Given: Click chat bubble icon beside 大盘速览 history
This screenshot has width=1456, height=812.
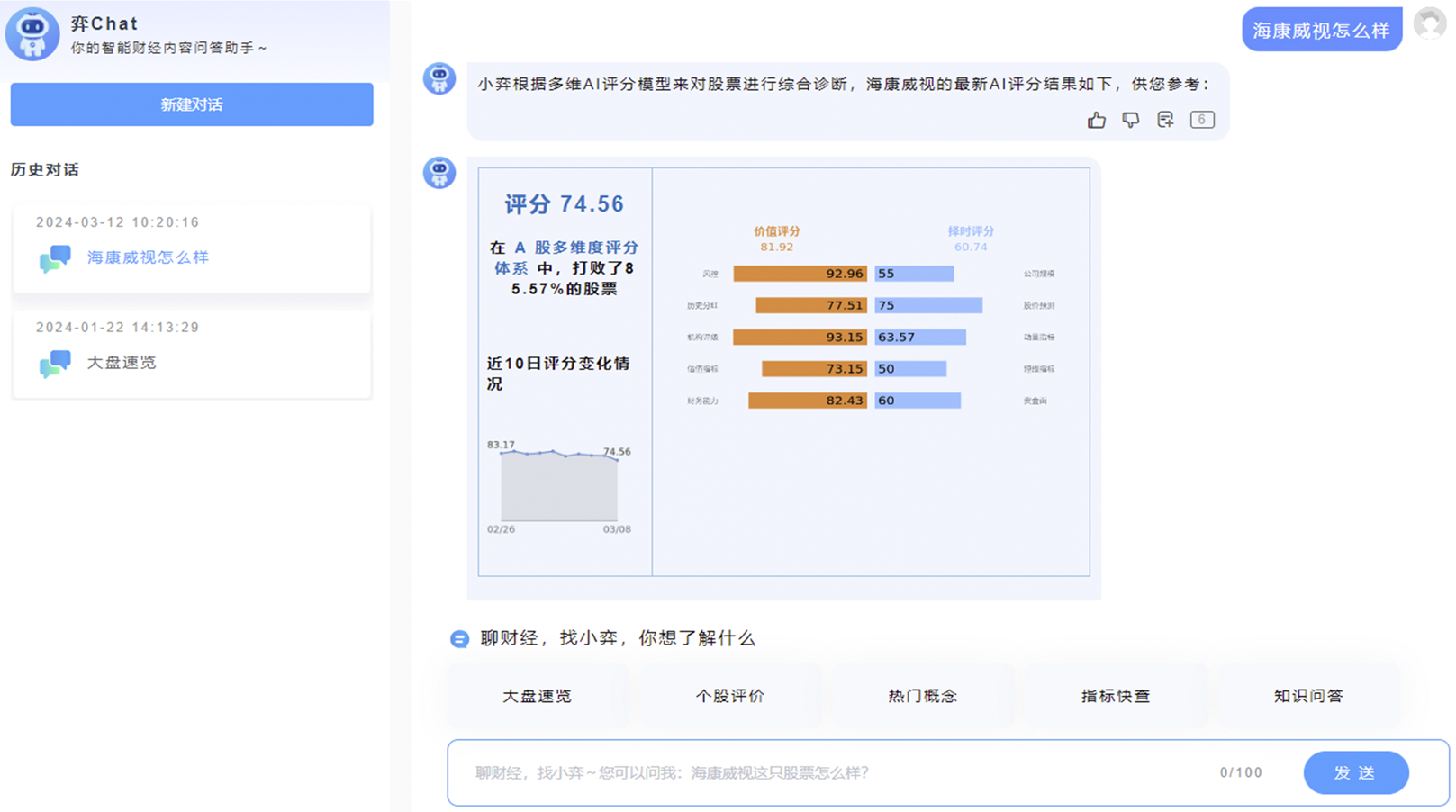Looking at the screenshot, I should [x=55, y=363].
